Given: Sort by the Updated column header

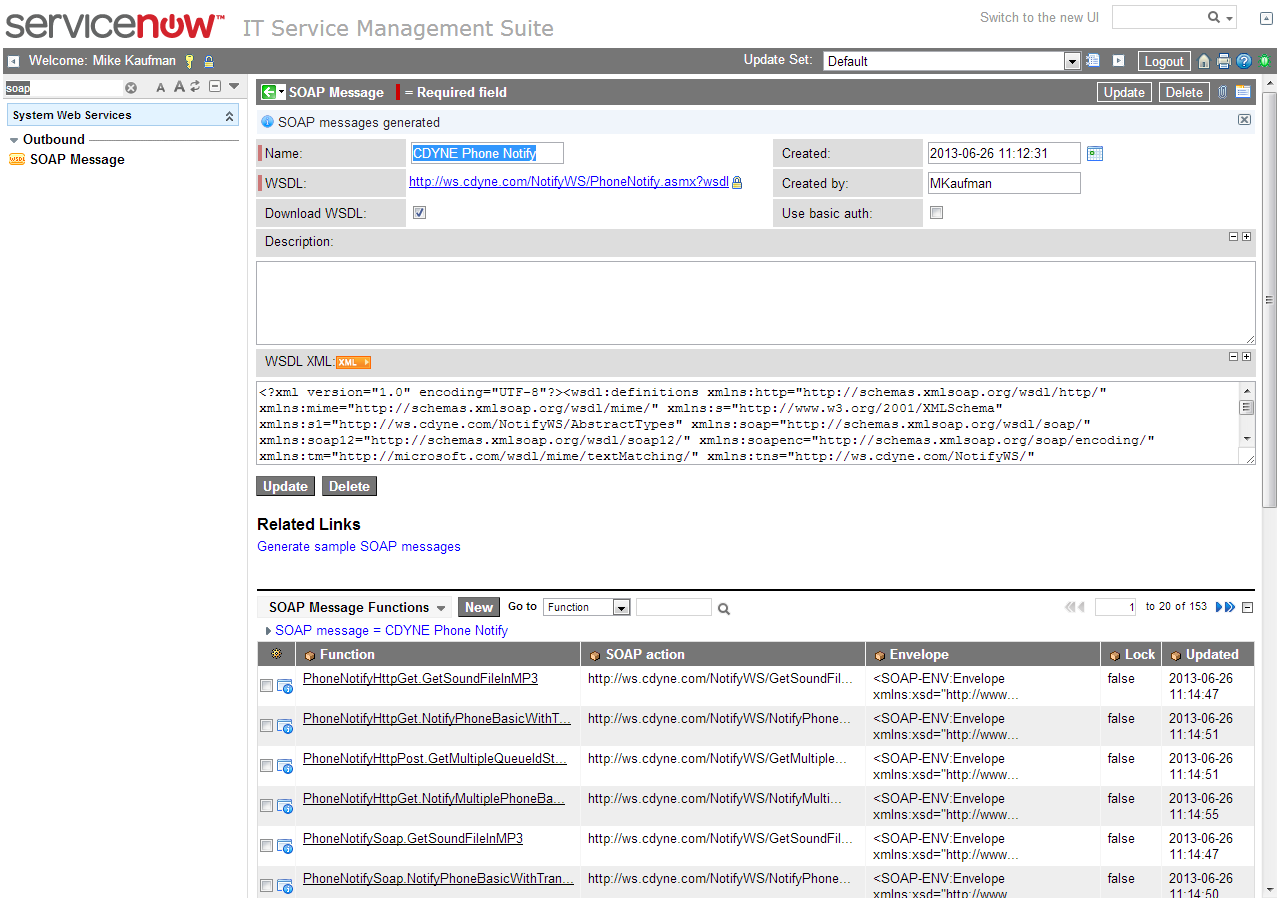Looking at the screenshot, I should click(1212, 654).
